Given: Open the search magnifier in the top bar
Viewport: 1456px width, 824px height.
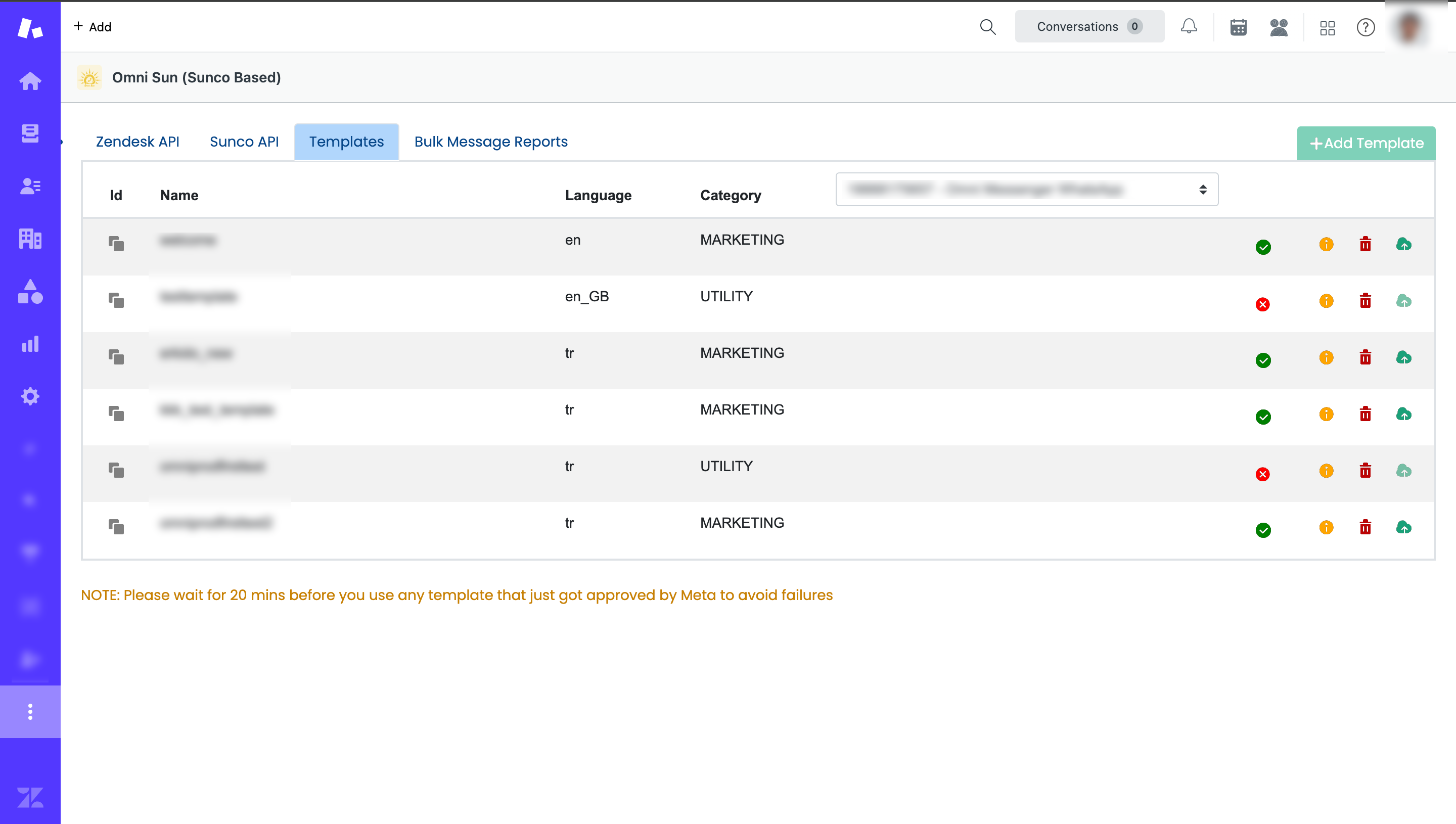Looking at the screenshot, I should click(x=988, y=27).
